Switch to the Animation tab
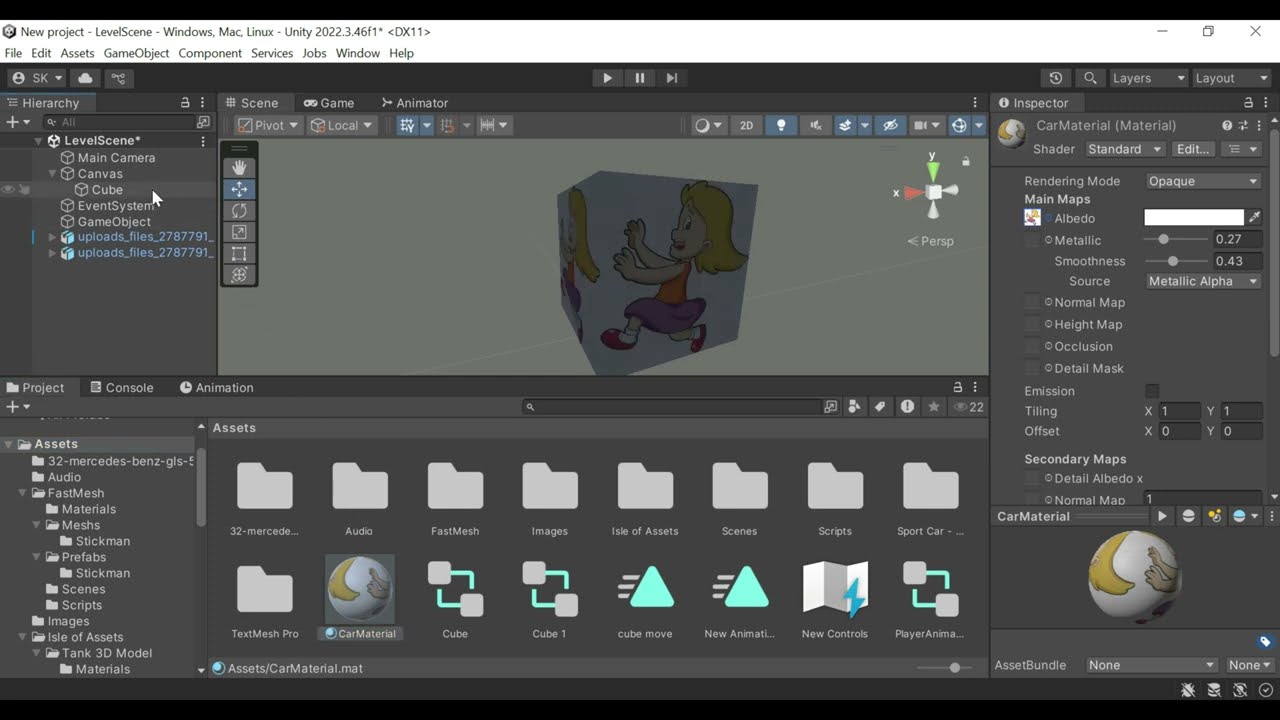 (x=216, y=388)
